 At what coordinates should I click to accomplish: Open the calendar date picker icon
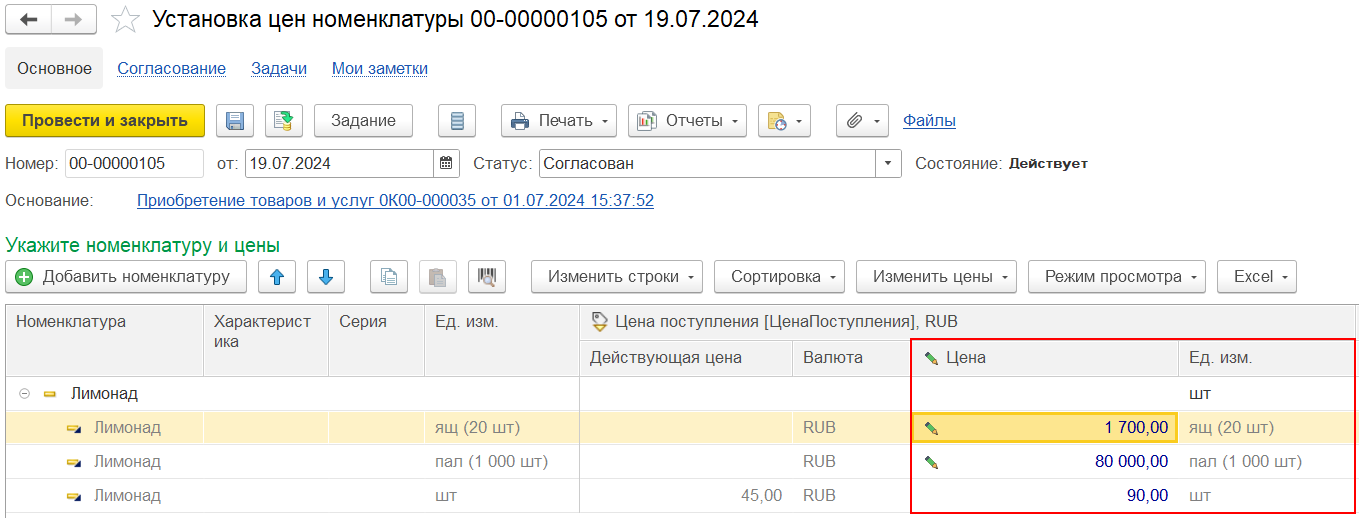447,163
